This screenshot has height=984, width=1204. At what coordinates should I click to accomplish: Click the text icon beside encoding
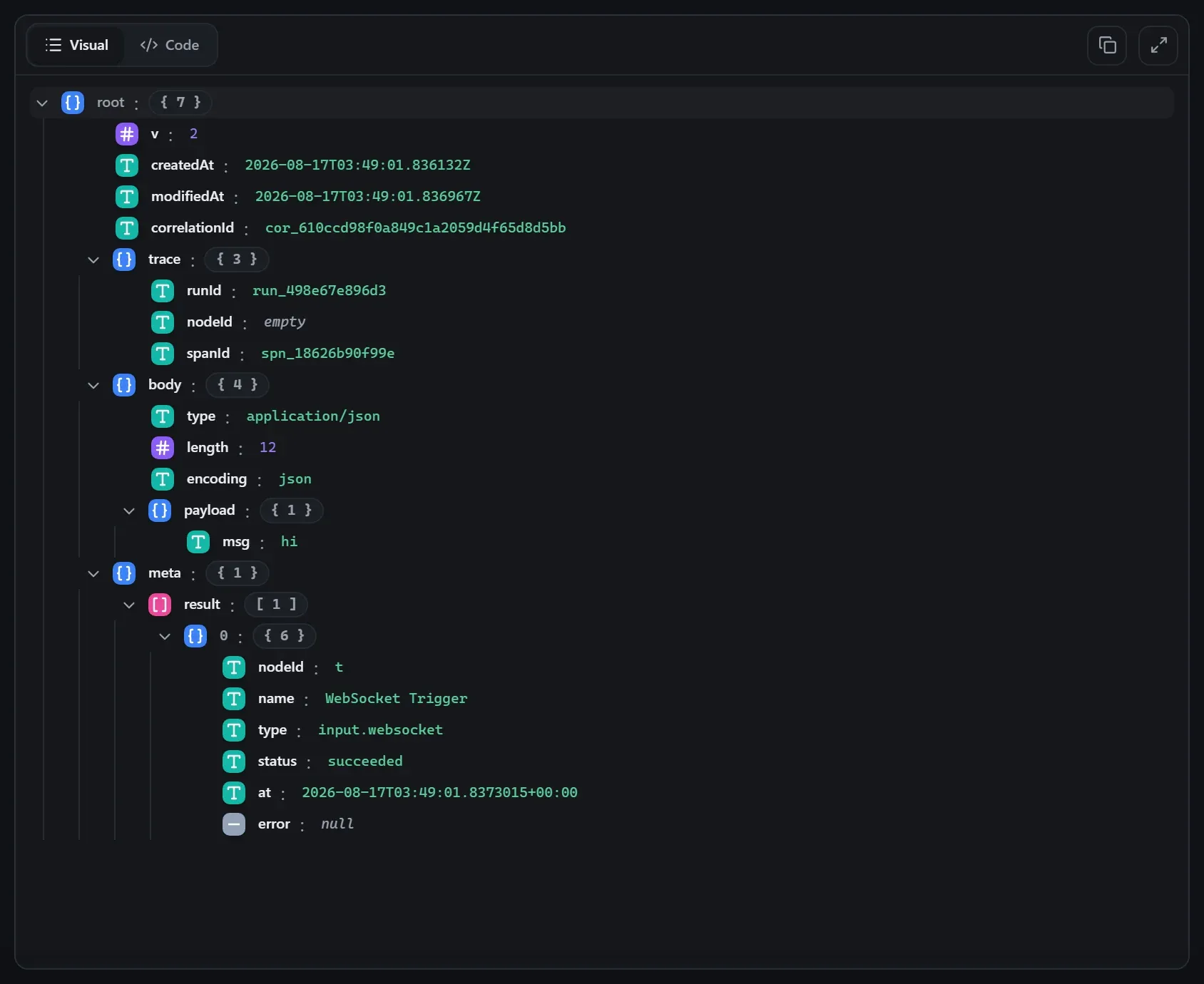[163, 479]
